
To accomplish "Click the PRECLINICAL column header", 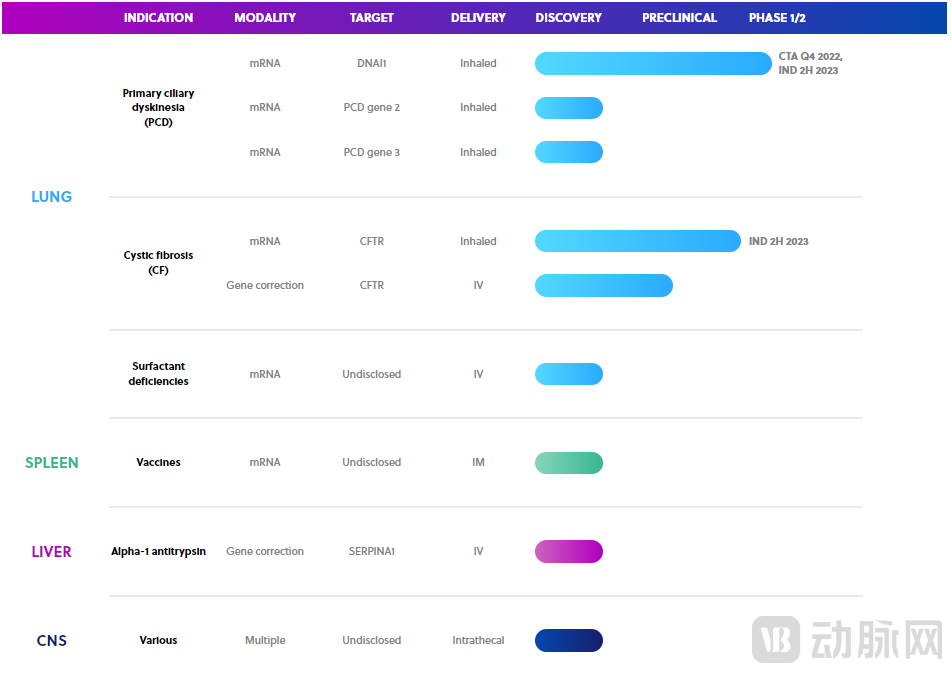I will (x=679, y=18).
